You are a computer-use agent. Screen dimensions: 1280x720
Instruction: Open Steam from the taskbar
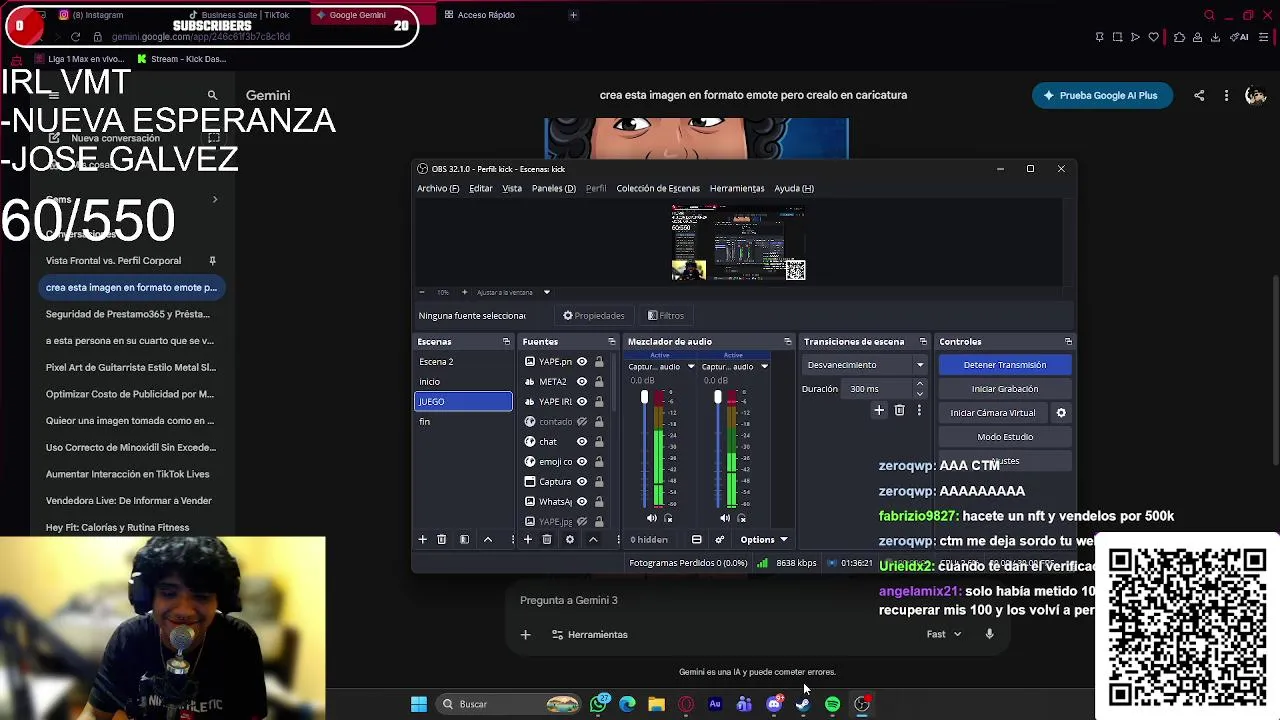pyautogui.click(x=803, y=705)
